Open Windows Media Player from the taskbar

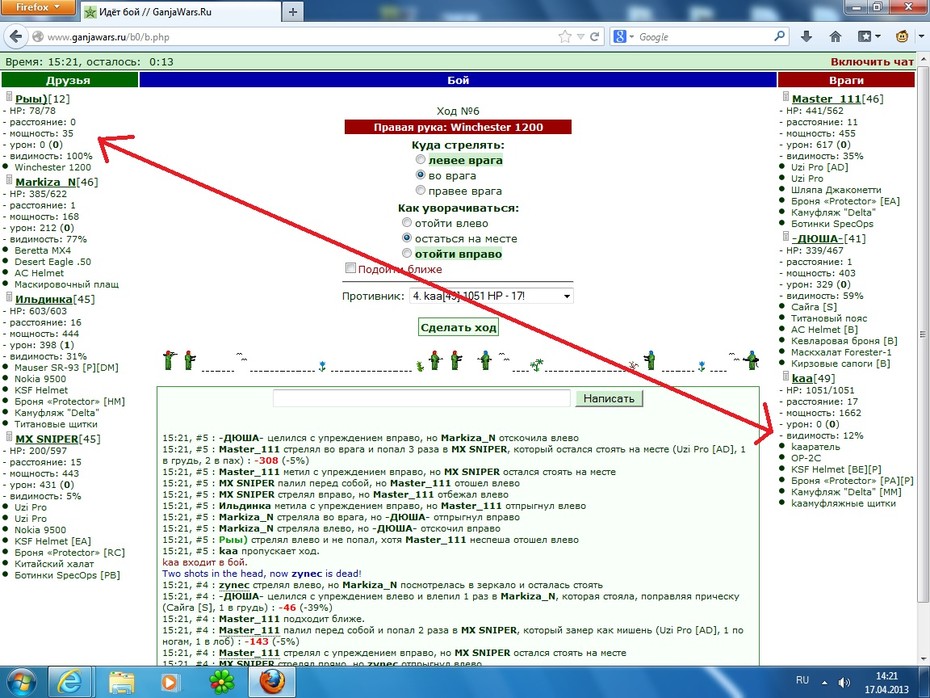pos(170,682)
